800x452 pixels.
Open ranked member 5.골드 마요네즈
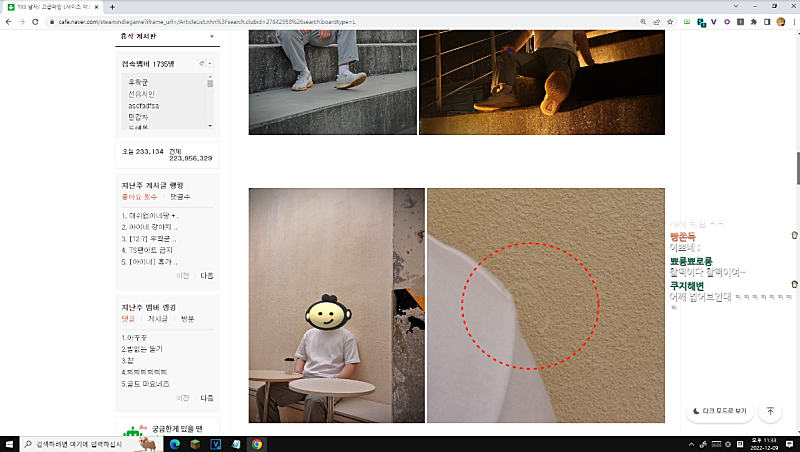(x=145, y=384)
